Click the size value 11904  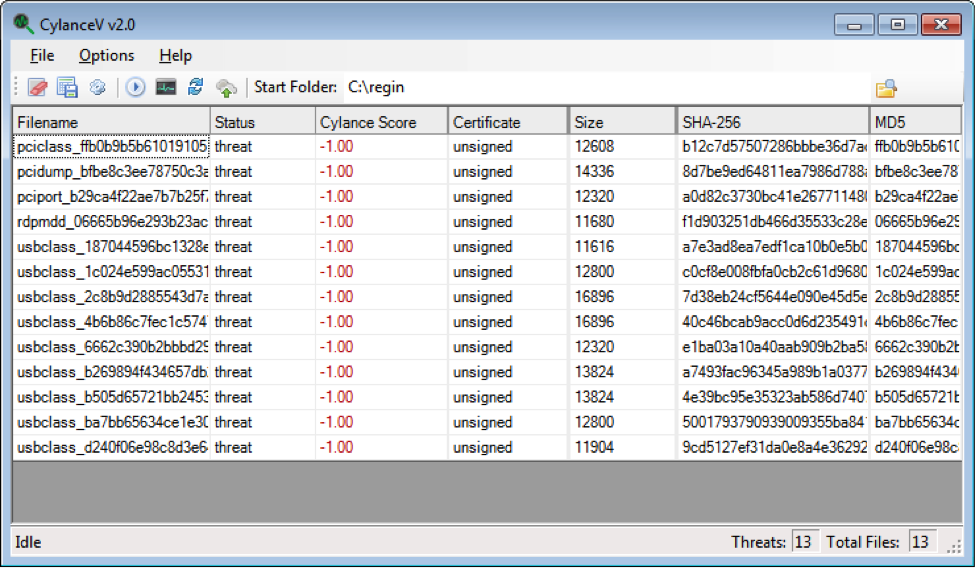pos(594,447)
